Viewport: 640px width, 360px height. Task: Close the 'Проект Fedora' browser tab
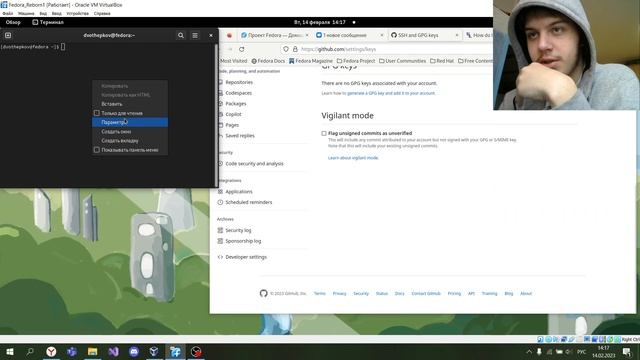pos(307,36)
